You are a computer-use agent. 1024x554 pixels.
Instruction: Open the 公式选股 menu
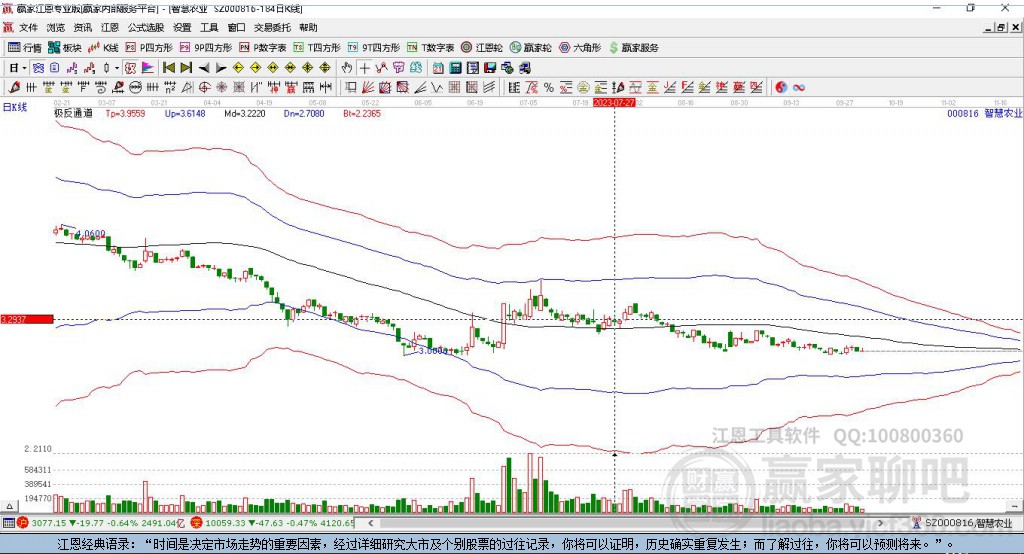coord(146,27)
